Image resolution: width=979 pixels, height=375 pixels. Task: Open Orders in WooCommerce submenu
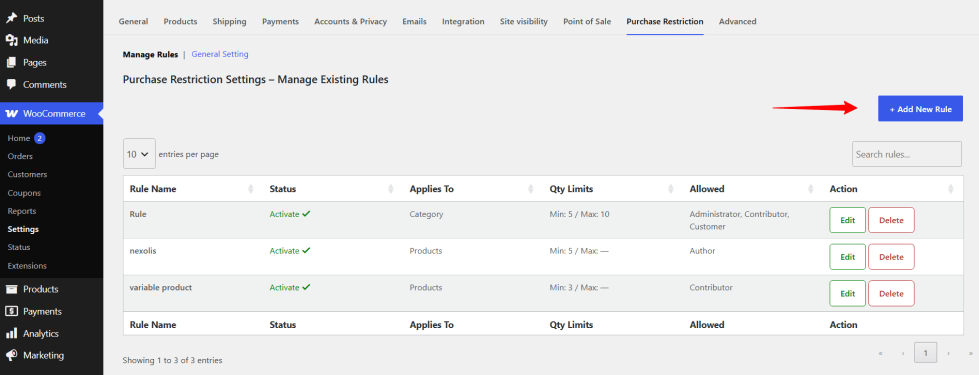click(20, 156)
